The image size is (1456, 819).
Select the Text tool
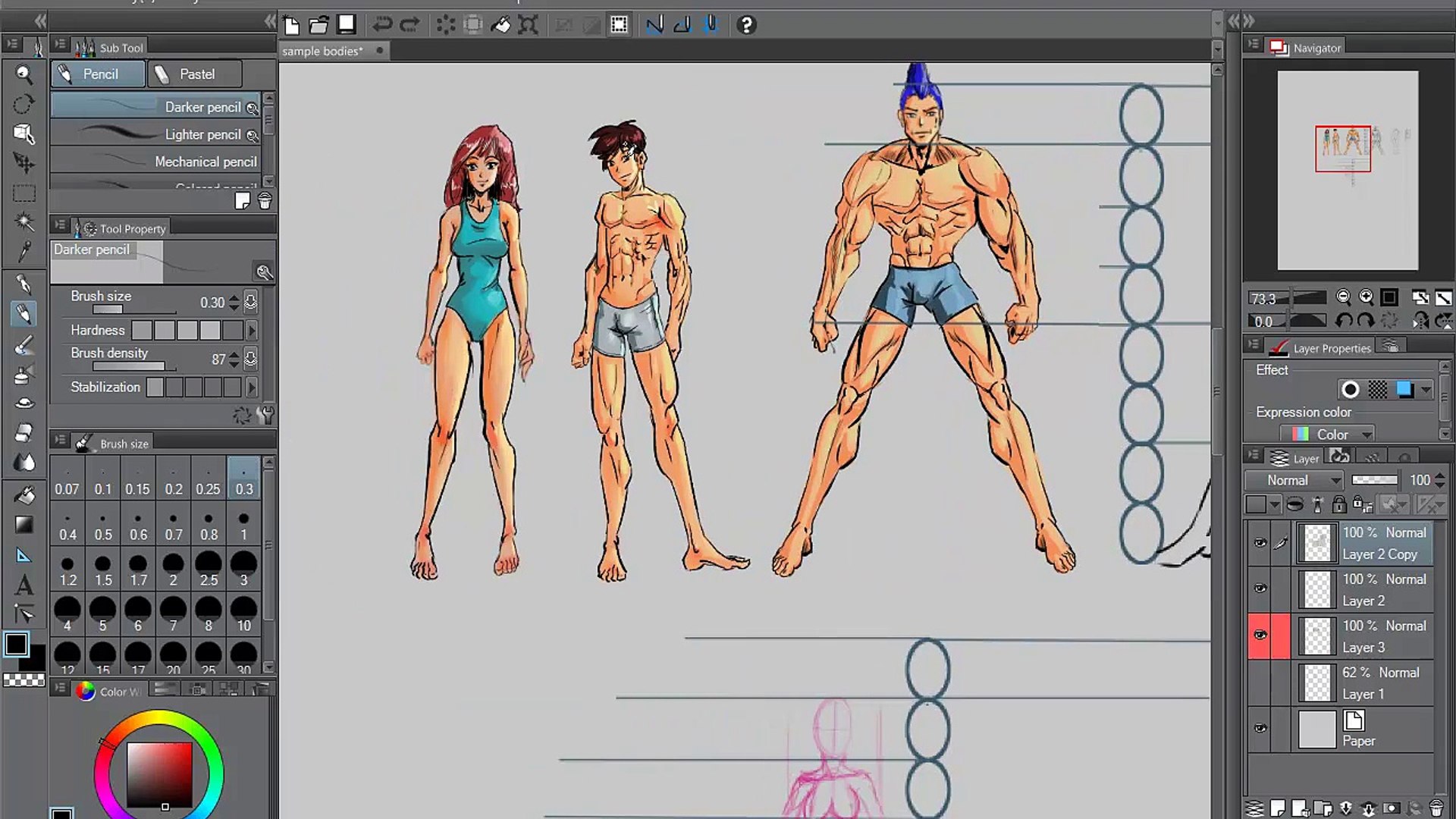point(24,585)
